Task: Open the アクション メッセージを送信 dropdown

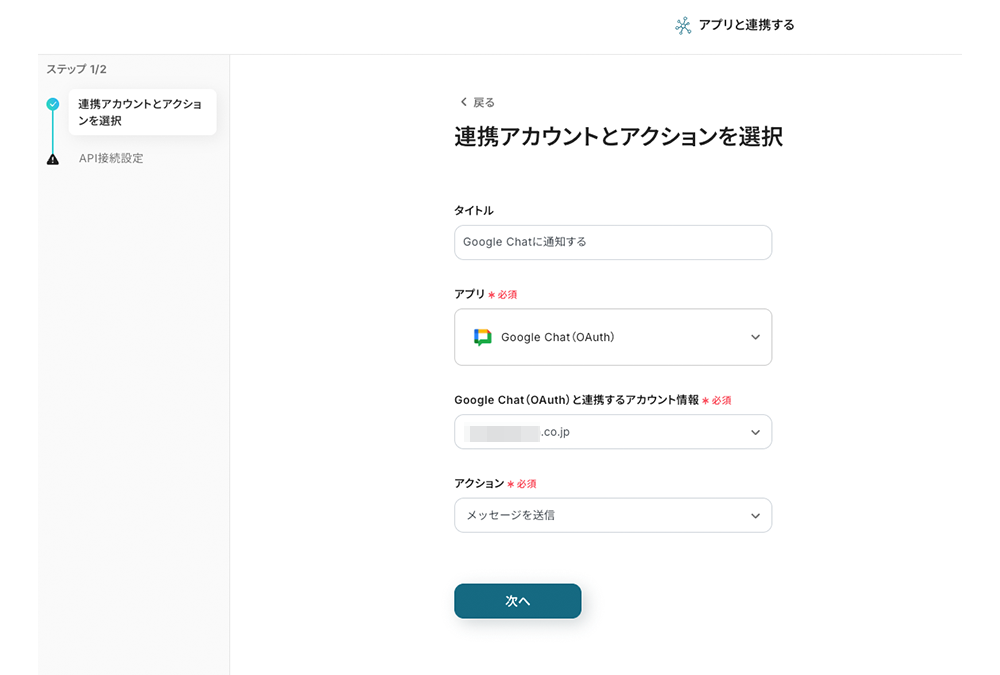Action: point(613,516)
